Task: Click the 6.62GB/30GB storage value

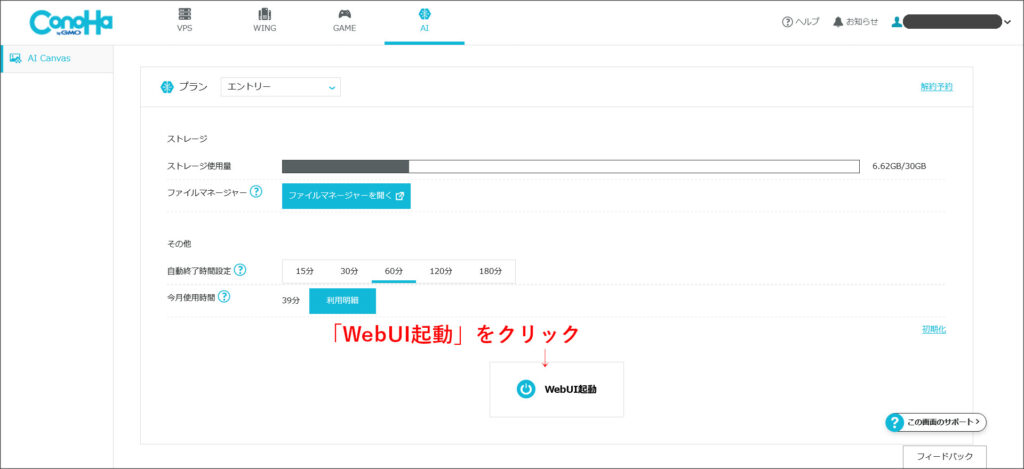Action: [899, 167]
